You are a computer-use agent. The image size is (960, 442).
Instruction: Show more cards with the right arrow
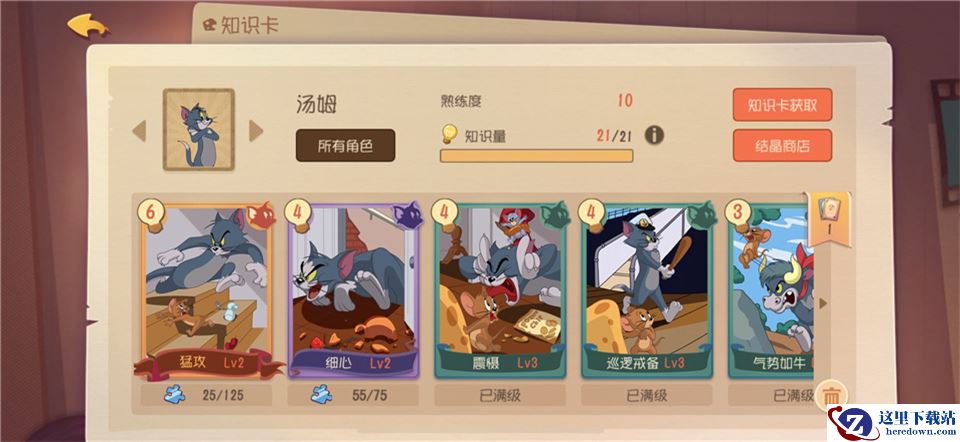click(x=823, y=304)
